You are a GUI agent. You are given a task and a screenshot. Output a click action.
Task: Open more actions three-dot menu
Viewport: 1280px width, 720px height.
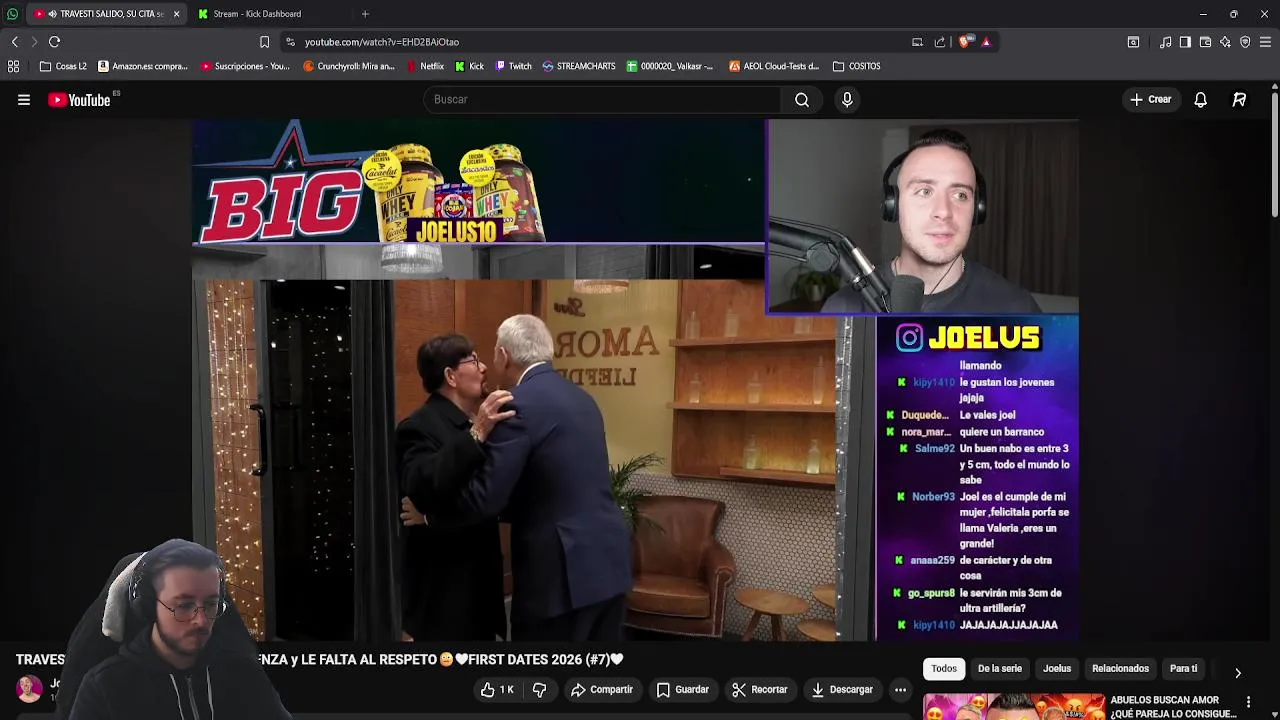(x=900, y=689)
